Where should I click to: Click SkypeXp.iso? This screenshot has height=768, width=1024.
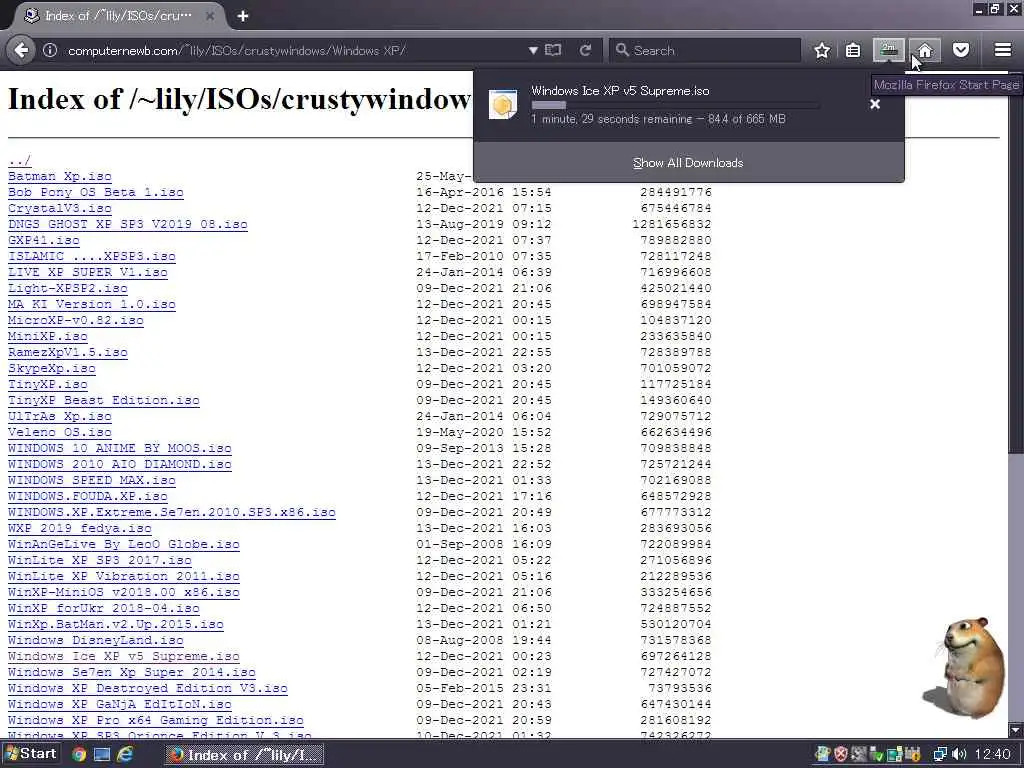point(52,368)
